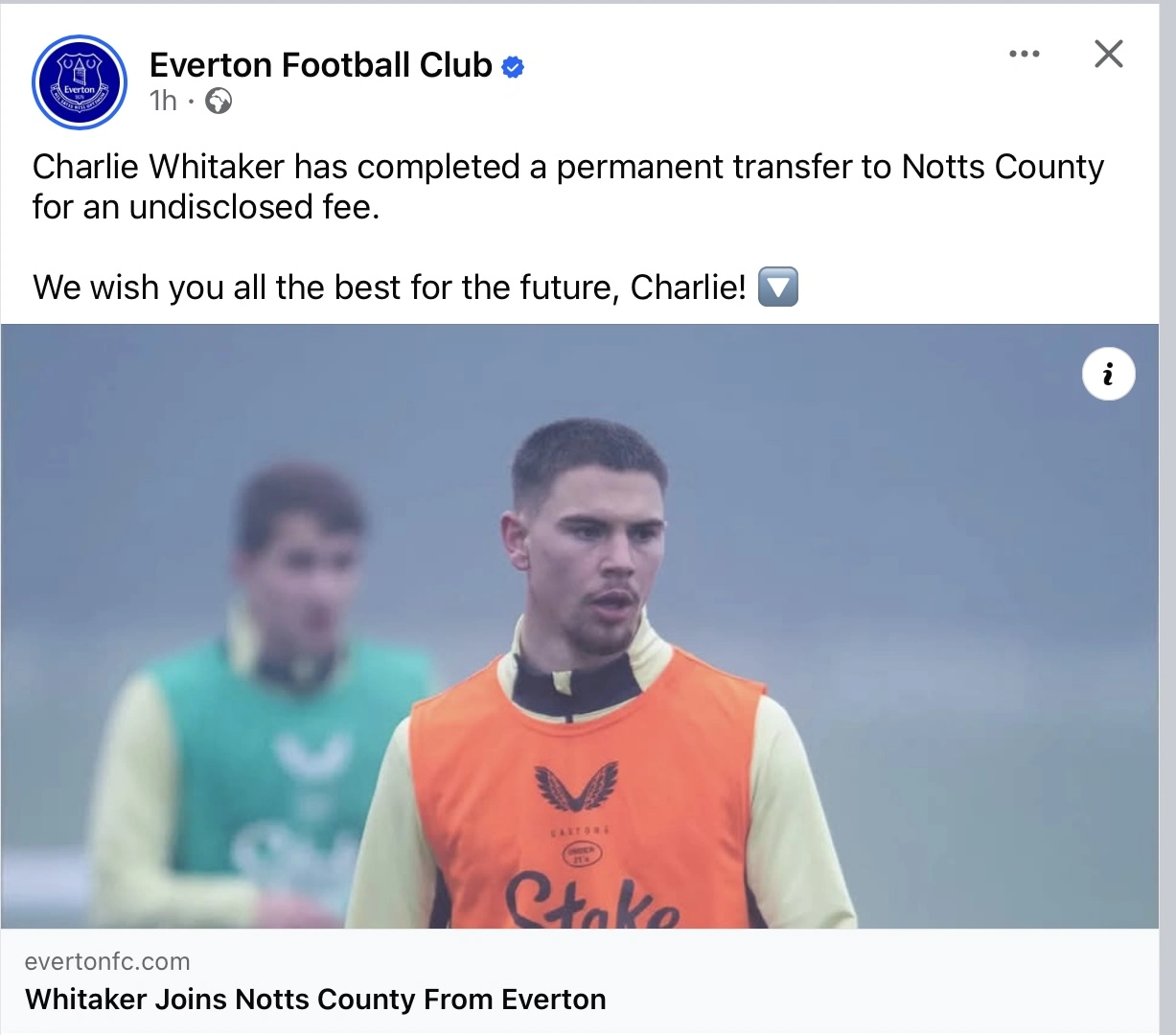
Task: Open the Everton Football Club page name
Action: (320, 65)
